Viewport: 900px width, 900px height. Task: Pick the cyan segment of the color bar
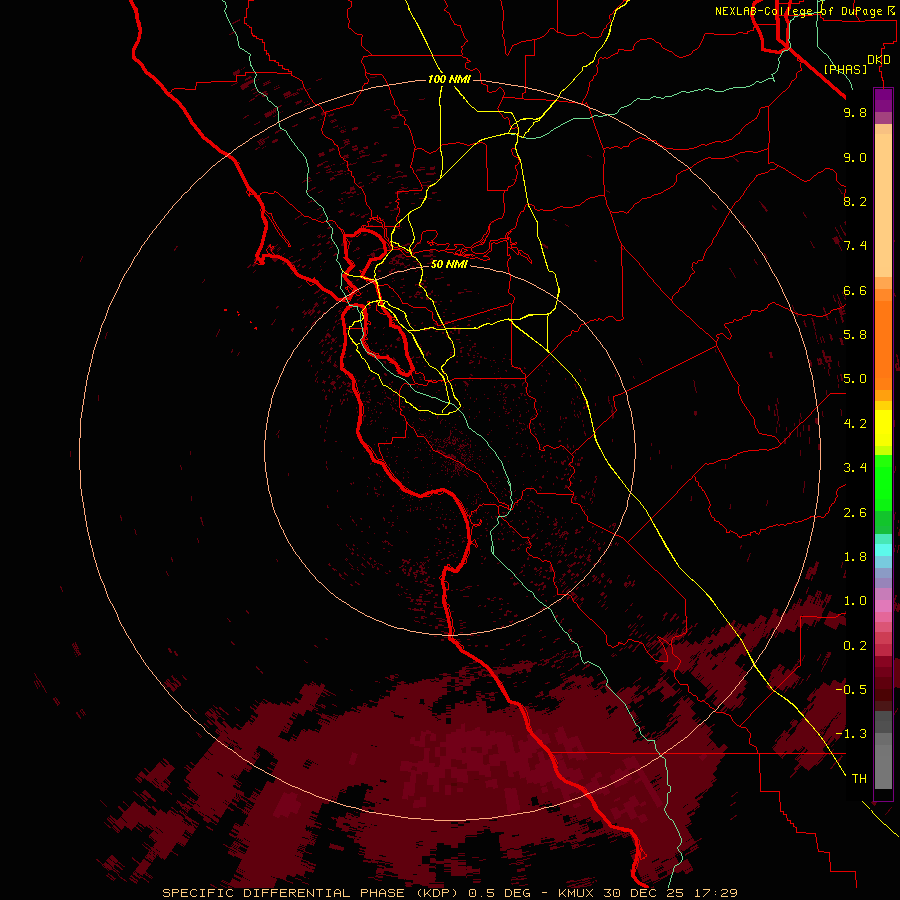click(883, 550)
